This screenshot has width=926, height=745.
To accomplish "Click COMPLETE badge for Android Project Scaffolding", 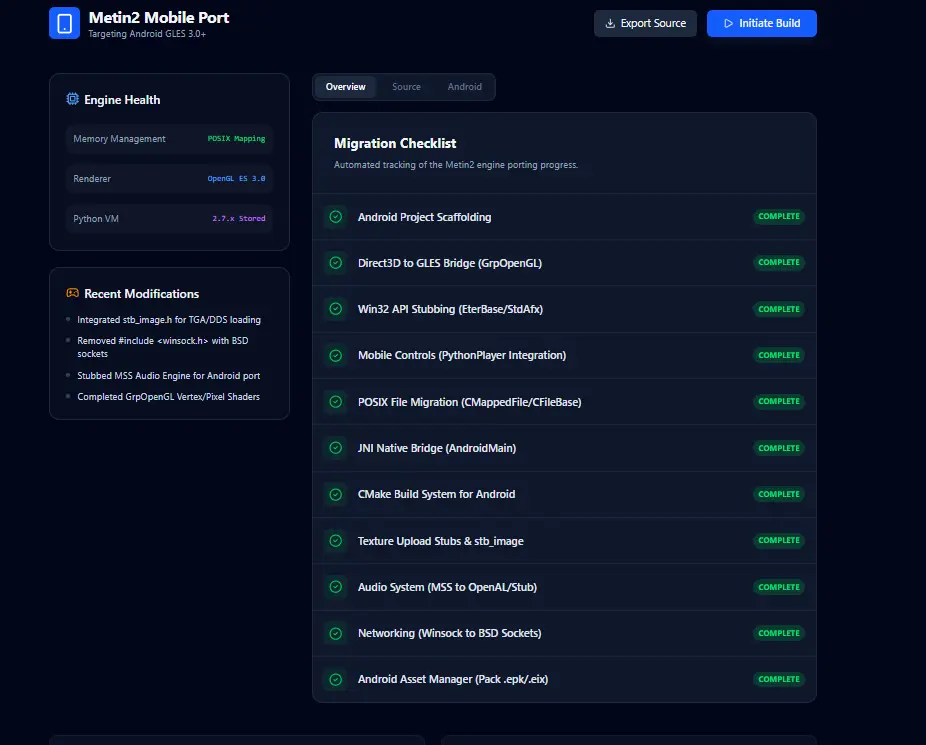I will coord(779,217).
